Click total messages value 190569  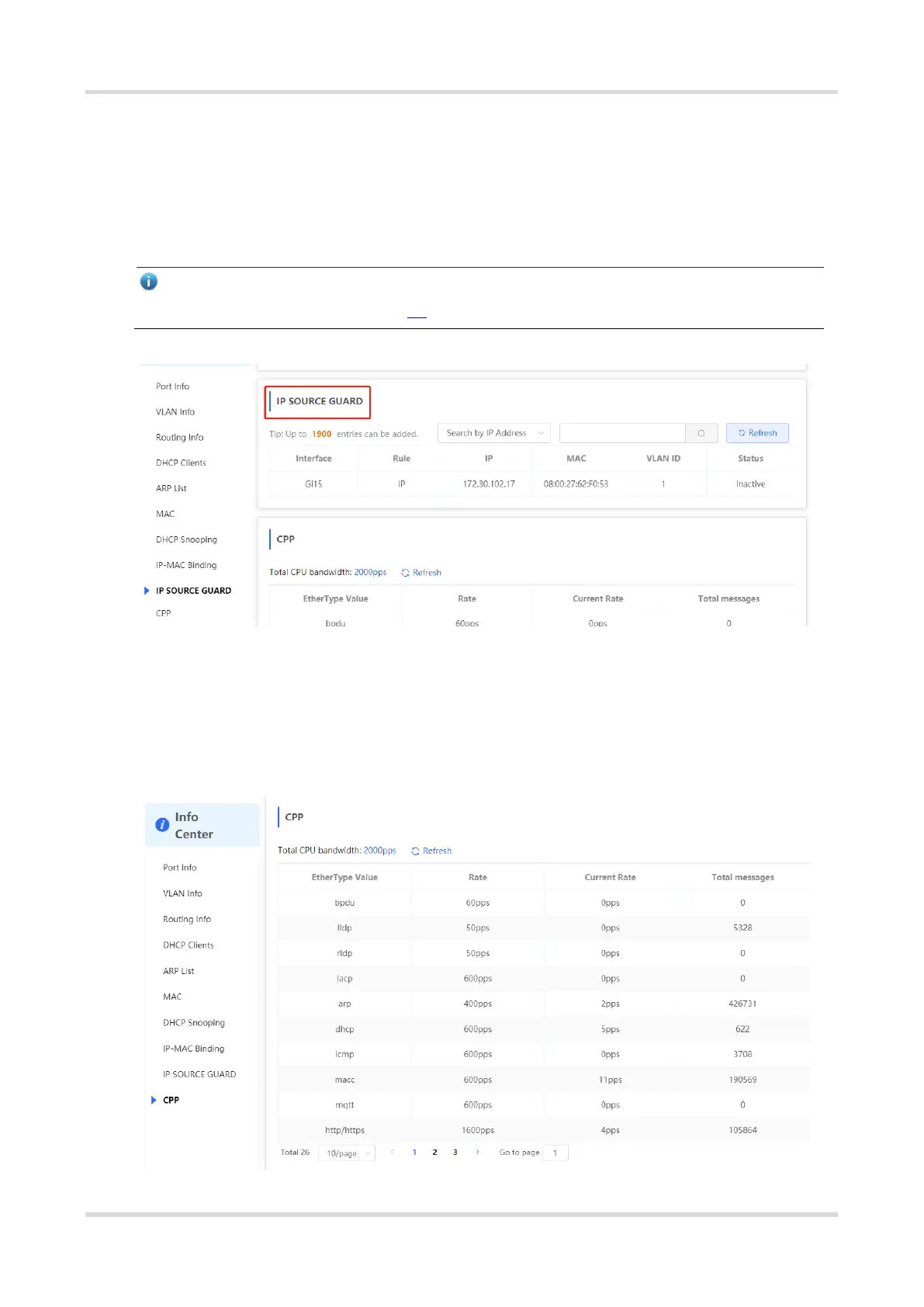click(x=742, y=1080)
